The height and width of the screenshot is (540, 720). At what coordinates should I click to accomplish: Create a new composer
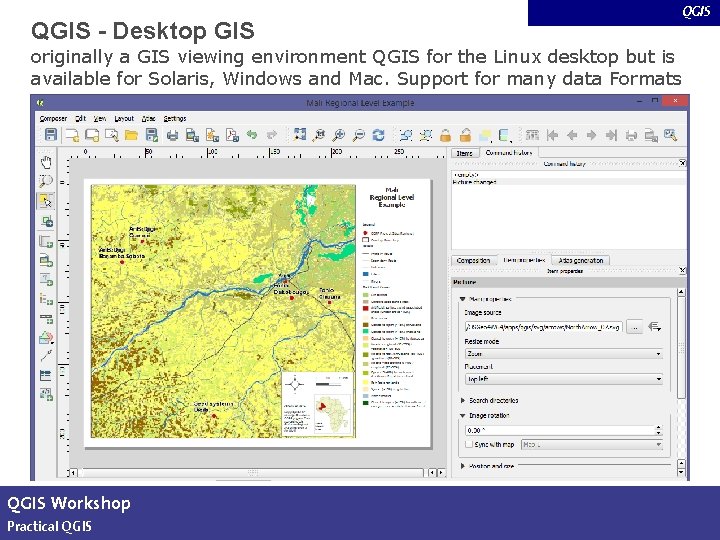72,135
